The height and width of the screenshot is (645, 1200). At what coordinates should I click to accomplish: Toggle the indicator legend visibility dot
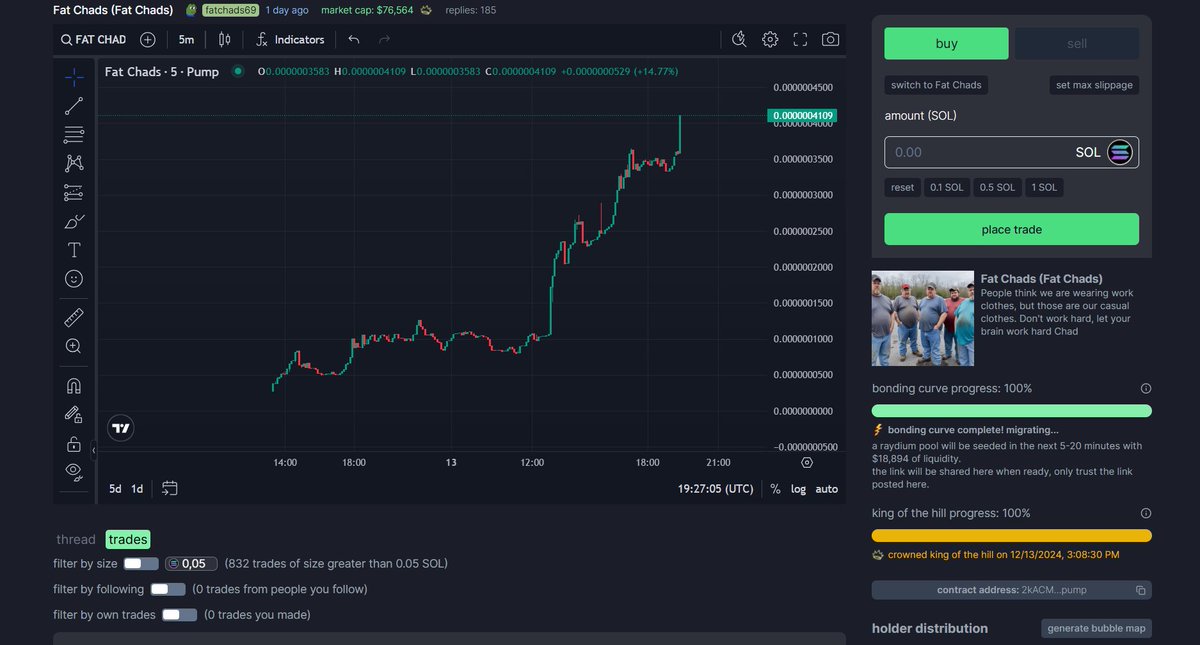coord(238,72)
